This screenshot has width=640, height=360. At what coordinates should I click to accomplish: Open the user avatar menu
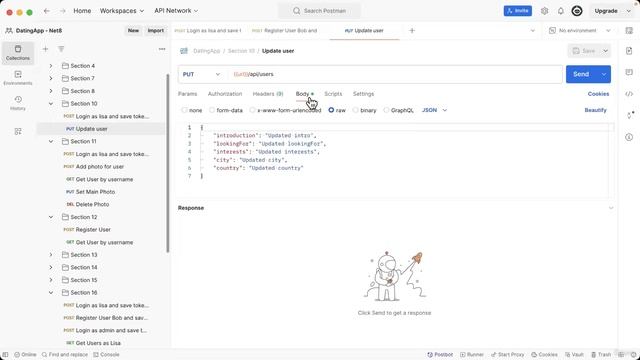(577, 11)
